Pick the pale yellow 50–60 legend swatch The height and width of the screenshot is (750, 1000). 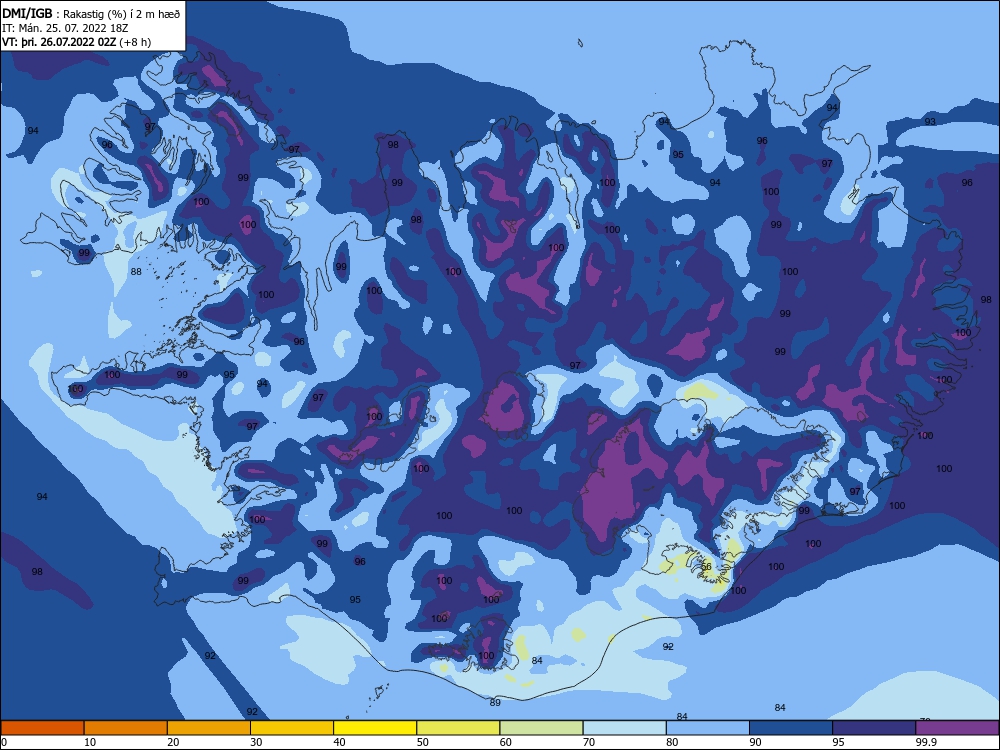click(459, 728)
